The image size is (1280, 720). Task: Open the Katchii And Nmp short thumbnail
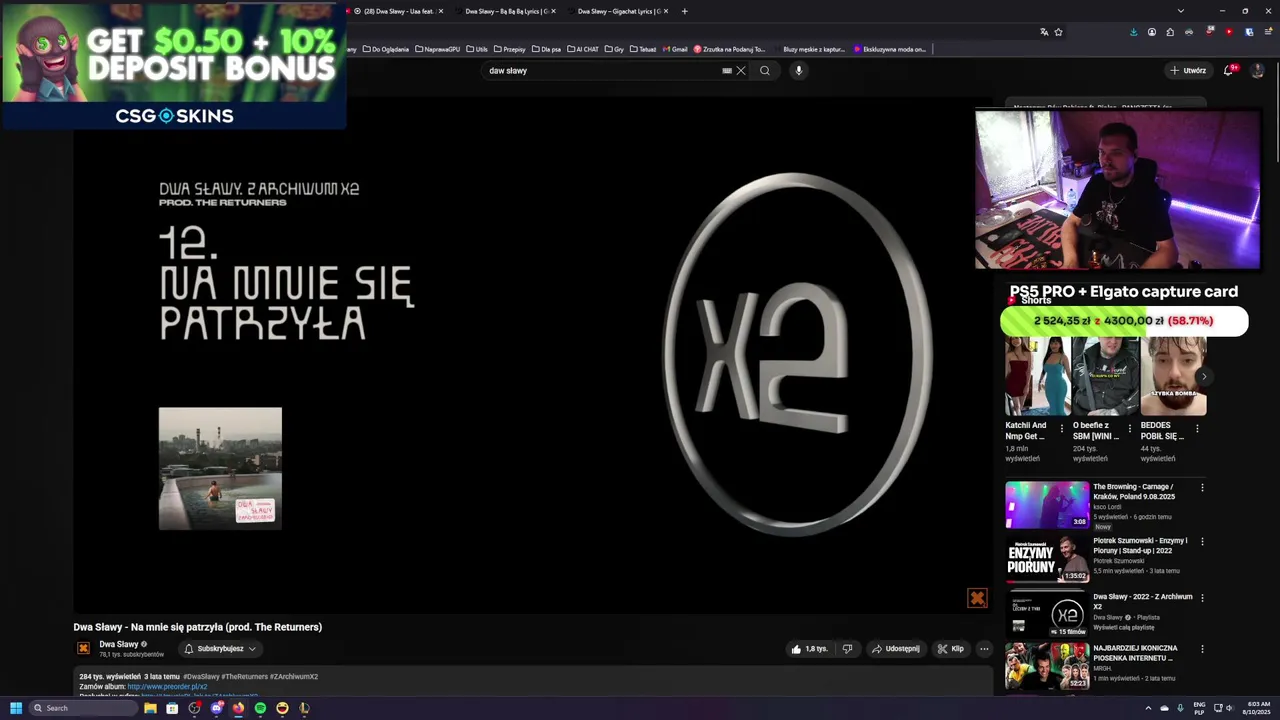click(x=1037, y=376)
